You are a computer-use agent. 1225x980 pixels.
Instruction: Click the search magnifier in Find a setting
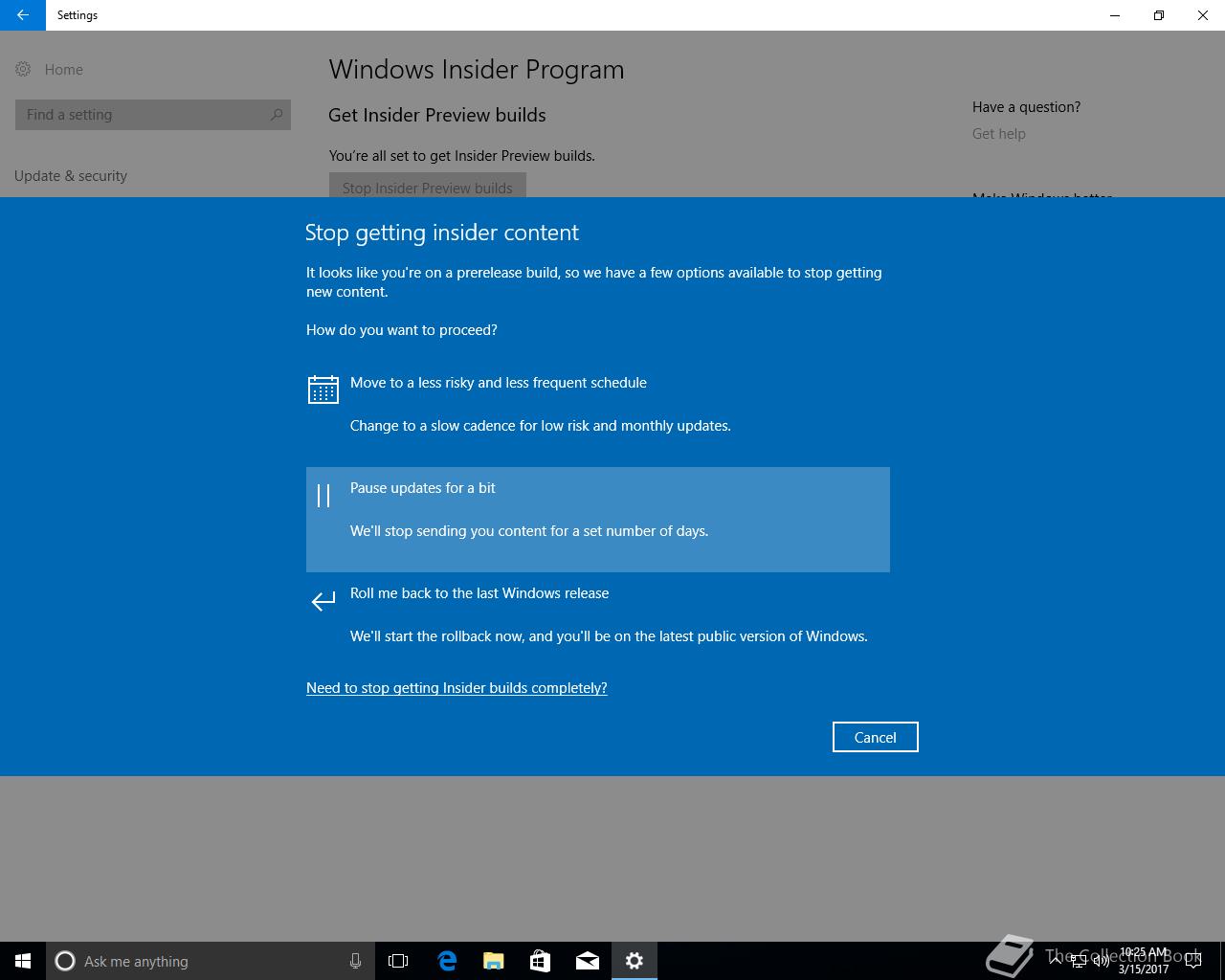click(277, 114)
